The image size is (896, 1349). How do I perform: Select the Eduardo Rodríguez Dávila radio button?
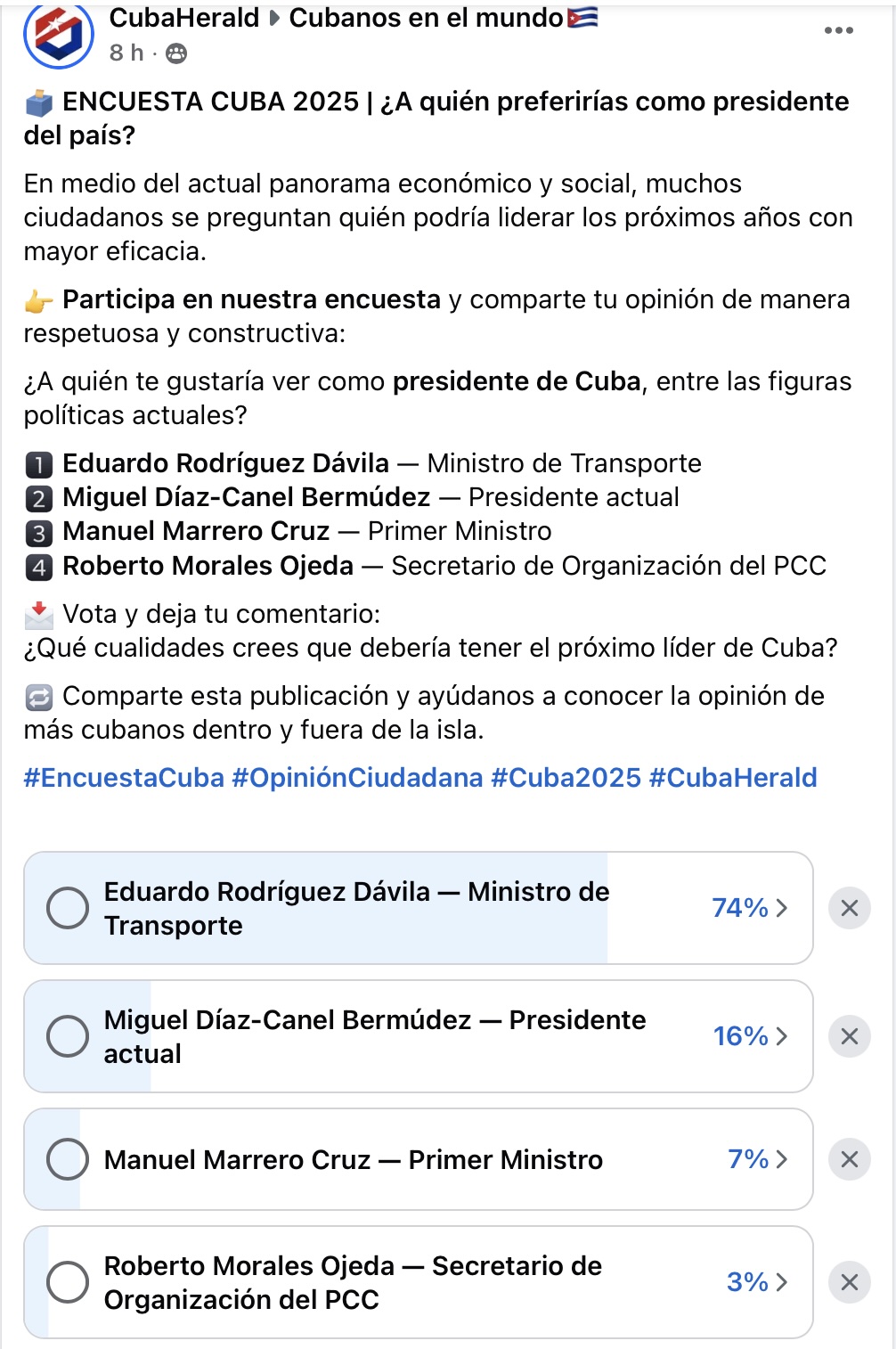[x=68, y=908]
